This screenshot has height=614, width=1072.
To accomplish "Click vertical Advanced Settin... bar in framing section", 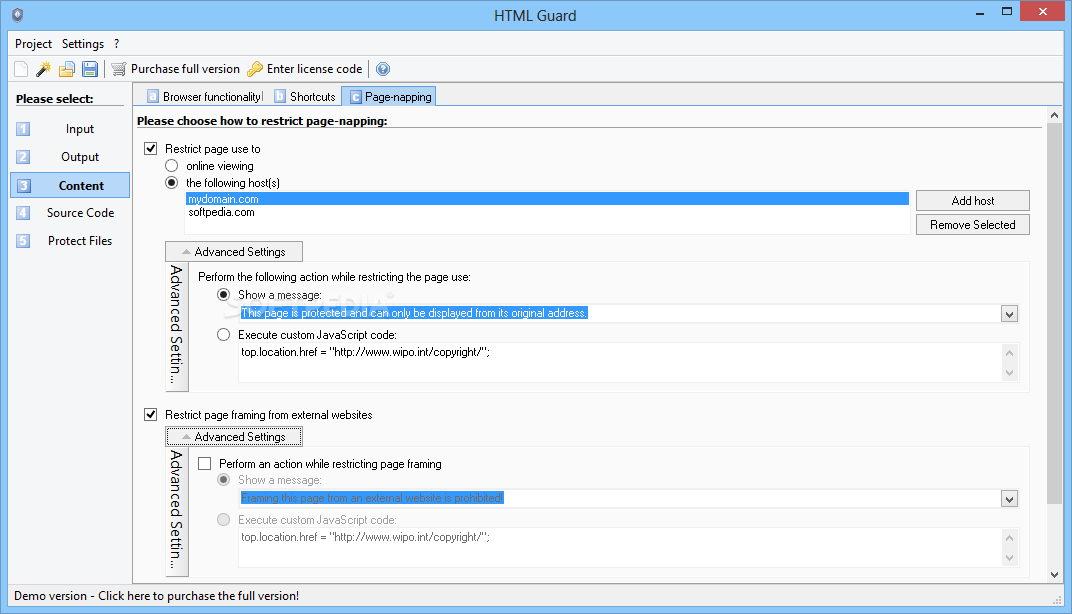I will (176, 511).
